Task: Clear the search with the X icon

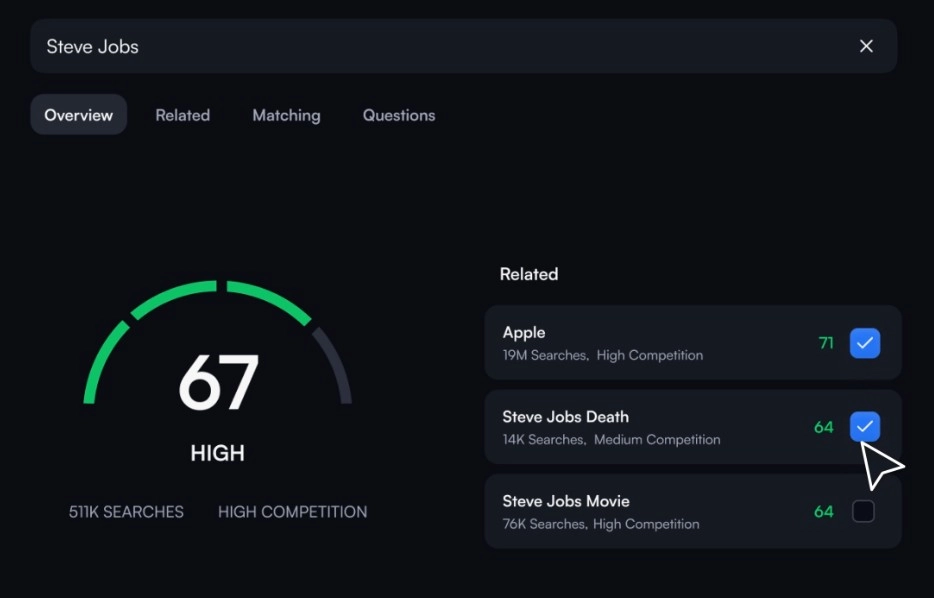Action: pyautogui.click(x=866, y=46)
